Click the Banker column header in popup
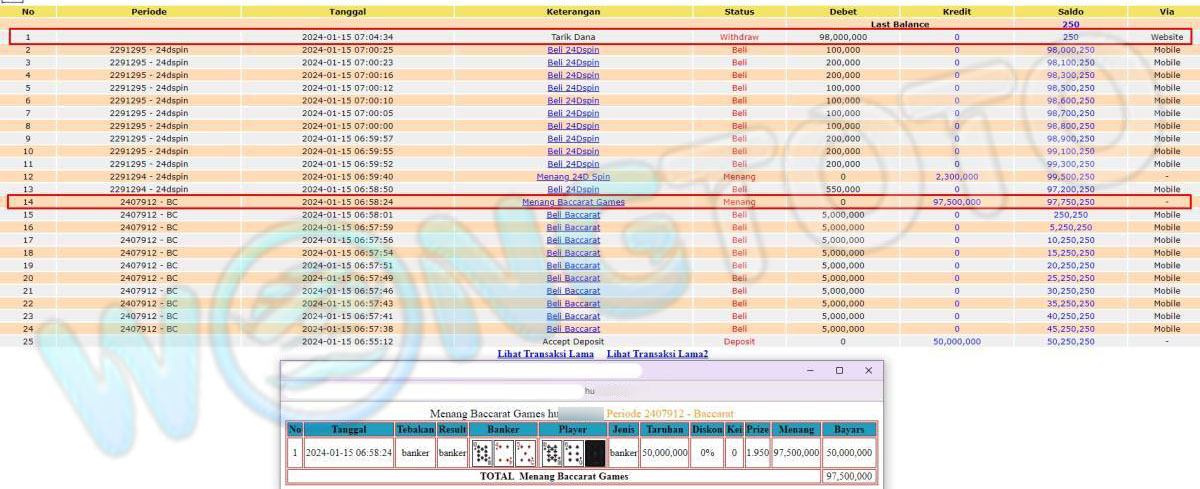This screenshot has width=1200, height=489. [x=503, y=429]
